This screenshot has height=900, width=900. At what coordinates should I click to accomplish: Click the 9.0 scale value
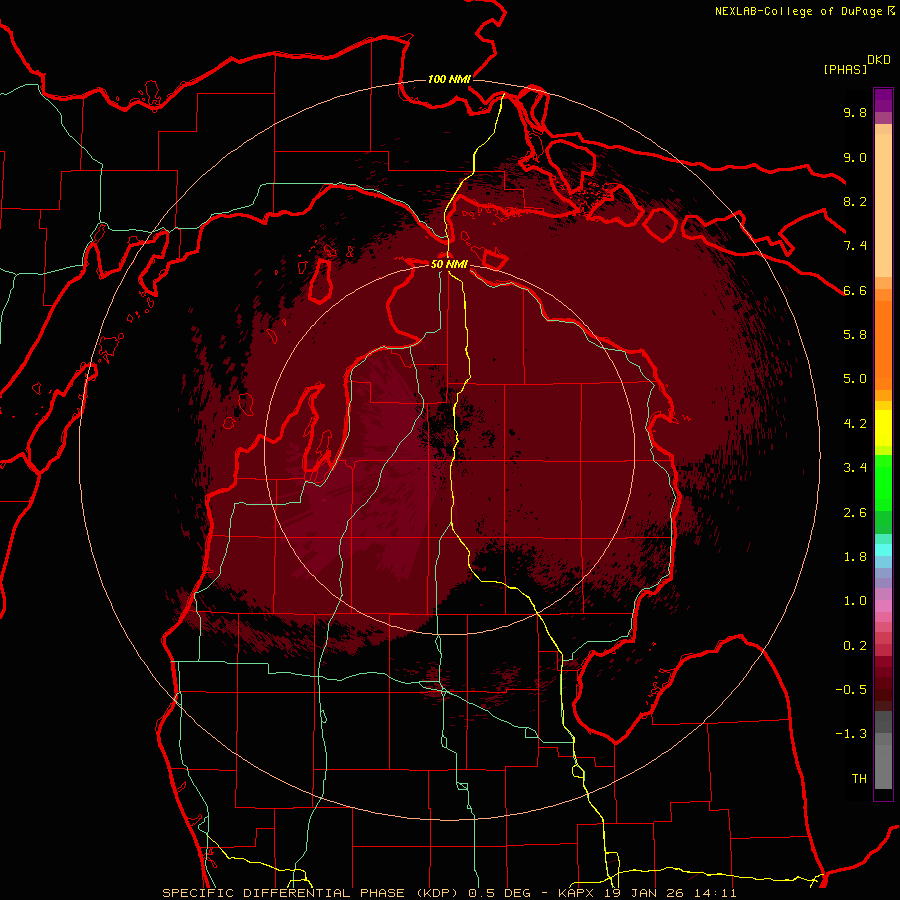coord(855,157)
